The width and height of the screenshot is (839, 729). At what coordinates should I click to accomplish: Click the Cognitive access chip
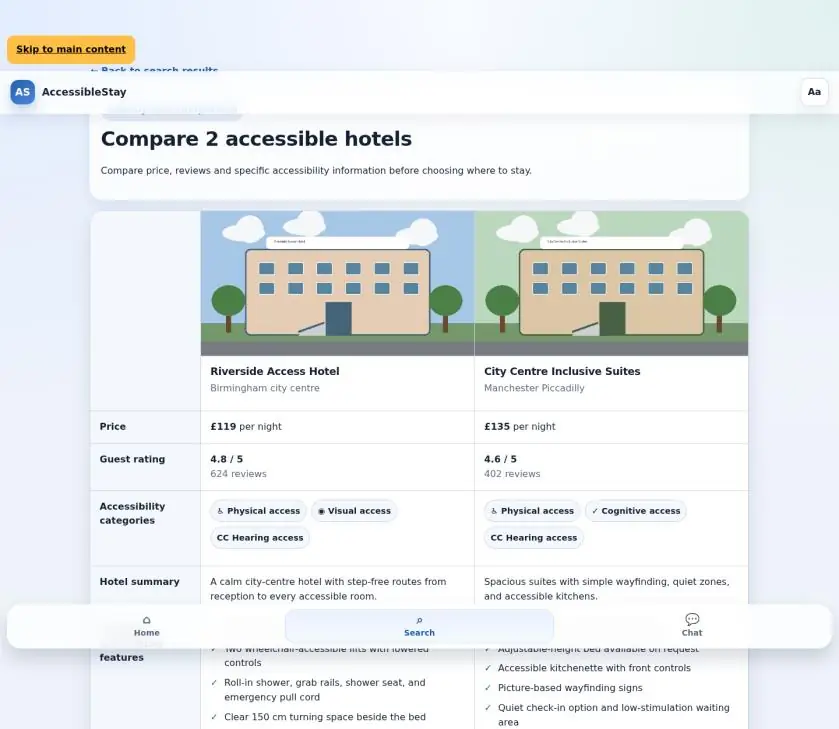pyautogui.click(x=636, y=511)
